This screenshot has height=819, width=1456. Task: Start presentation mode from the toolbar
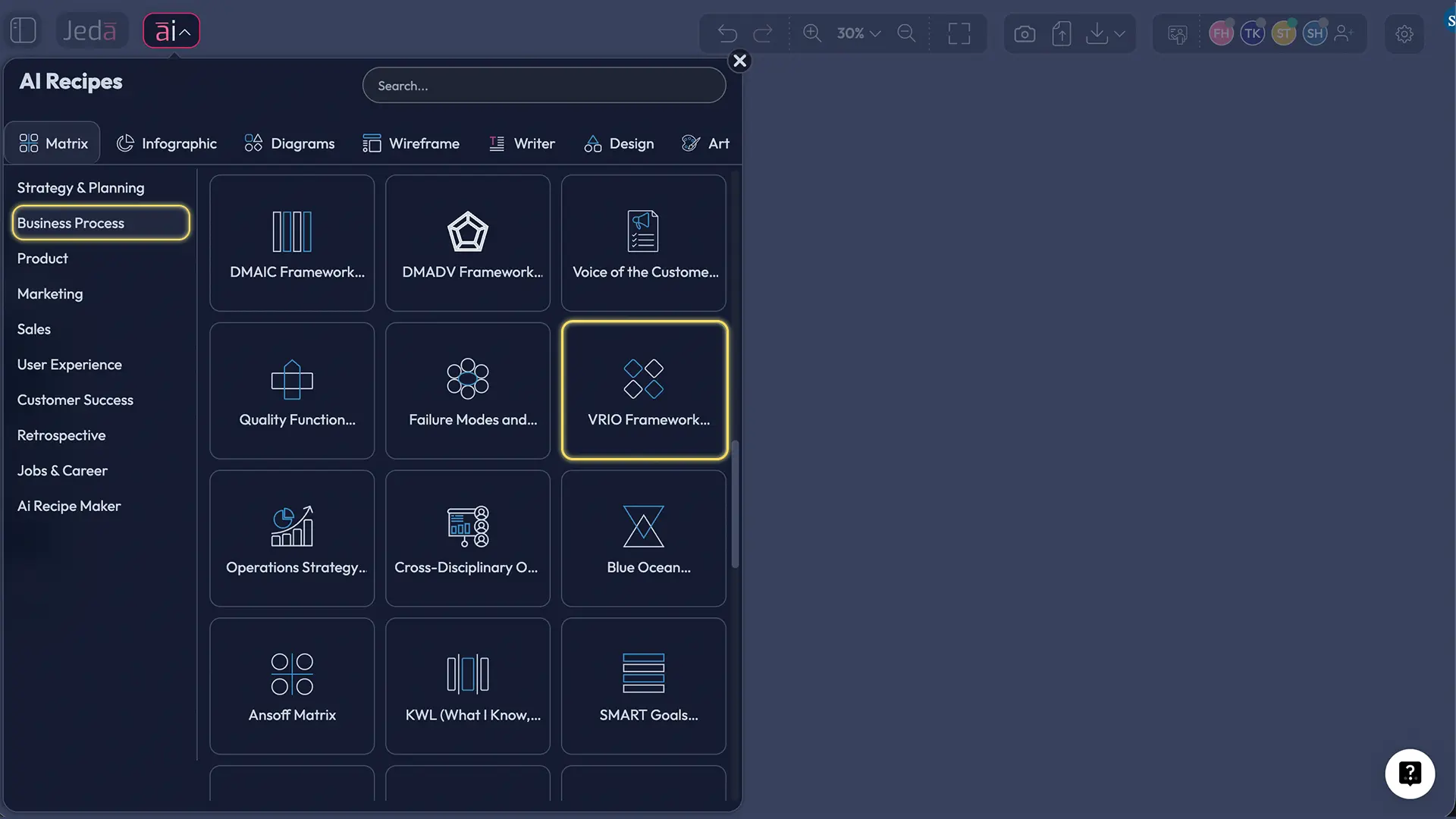[1176, 33]
